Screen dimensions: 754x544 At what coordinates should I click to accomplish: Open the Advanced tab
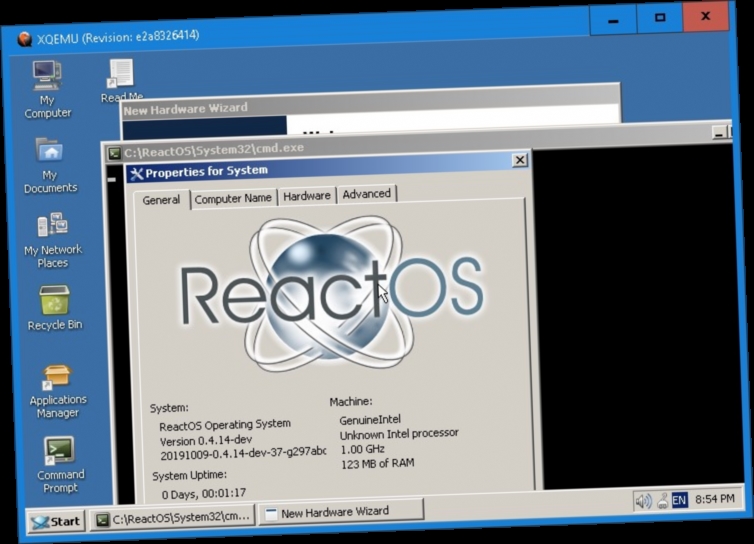pos(366,194)
